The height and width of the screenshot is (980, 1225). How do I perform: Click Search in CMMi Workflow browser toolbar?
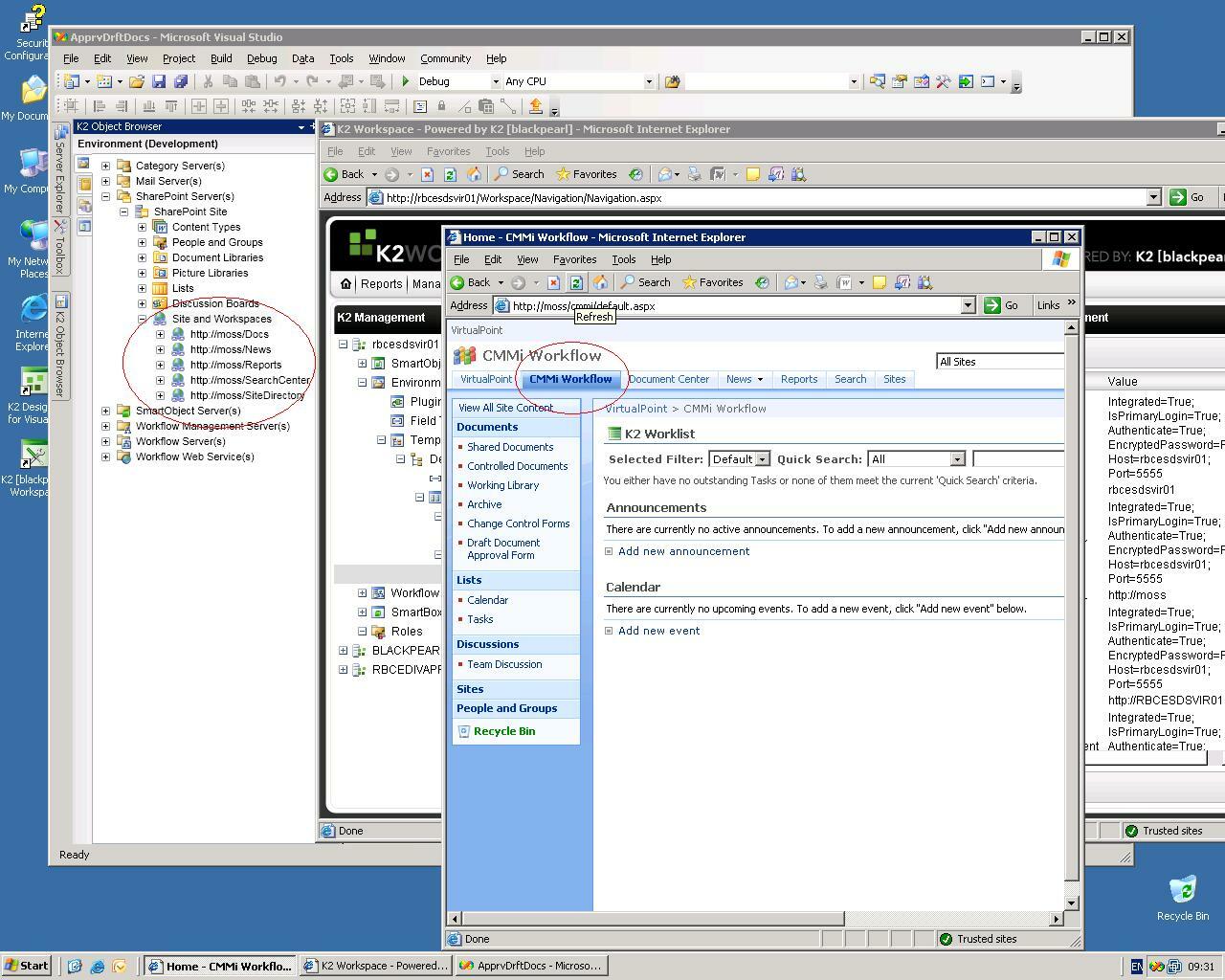pos(645,282)
